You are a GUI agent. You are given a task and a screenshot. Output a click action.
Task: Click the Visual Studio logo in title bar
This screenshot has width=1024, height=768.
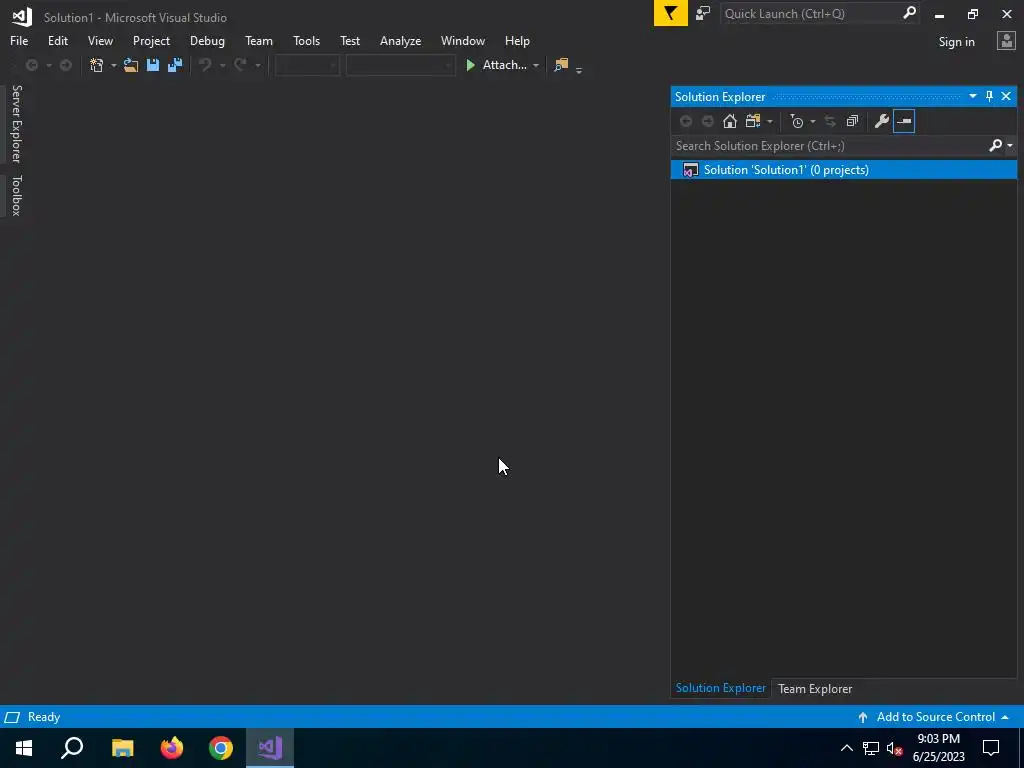pyautogui.click(x=22, y=17)
